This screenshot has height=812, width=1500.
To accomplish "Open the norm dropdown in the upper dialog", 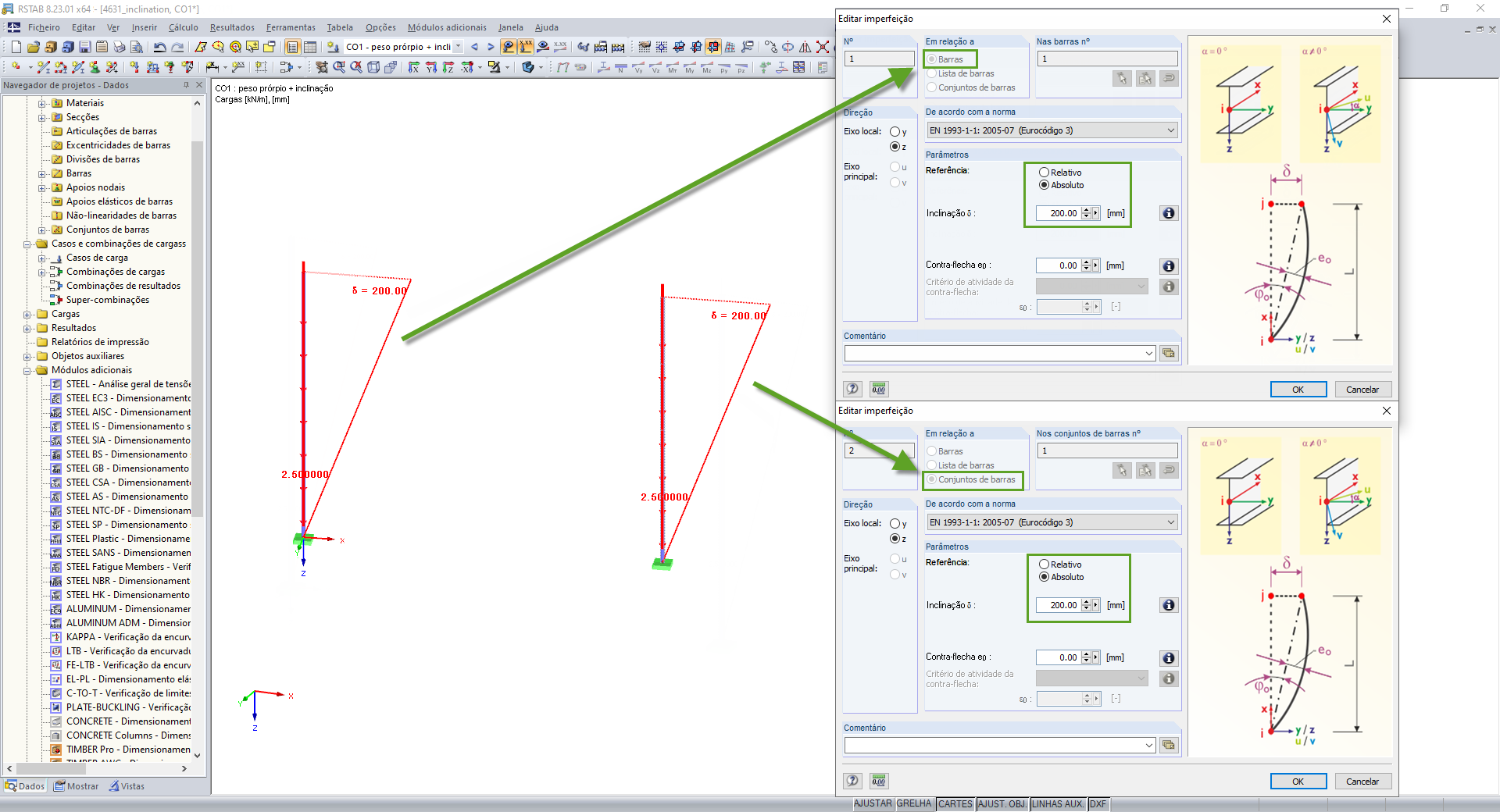I will (1171, 130).
